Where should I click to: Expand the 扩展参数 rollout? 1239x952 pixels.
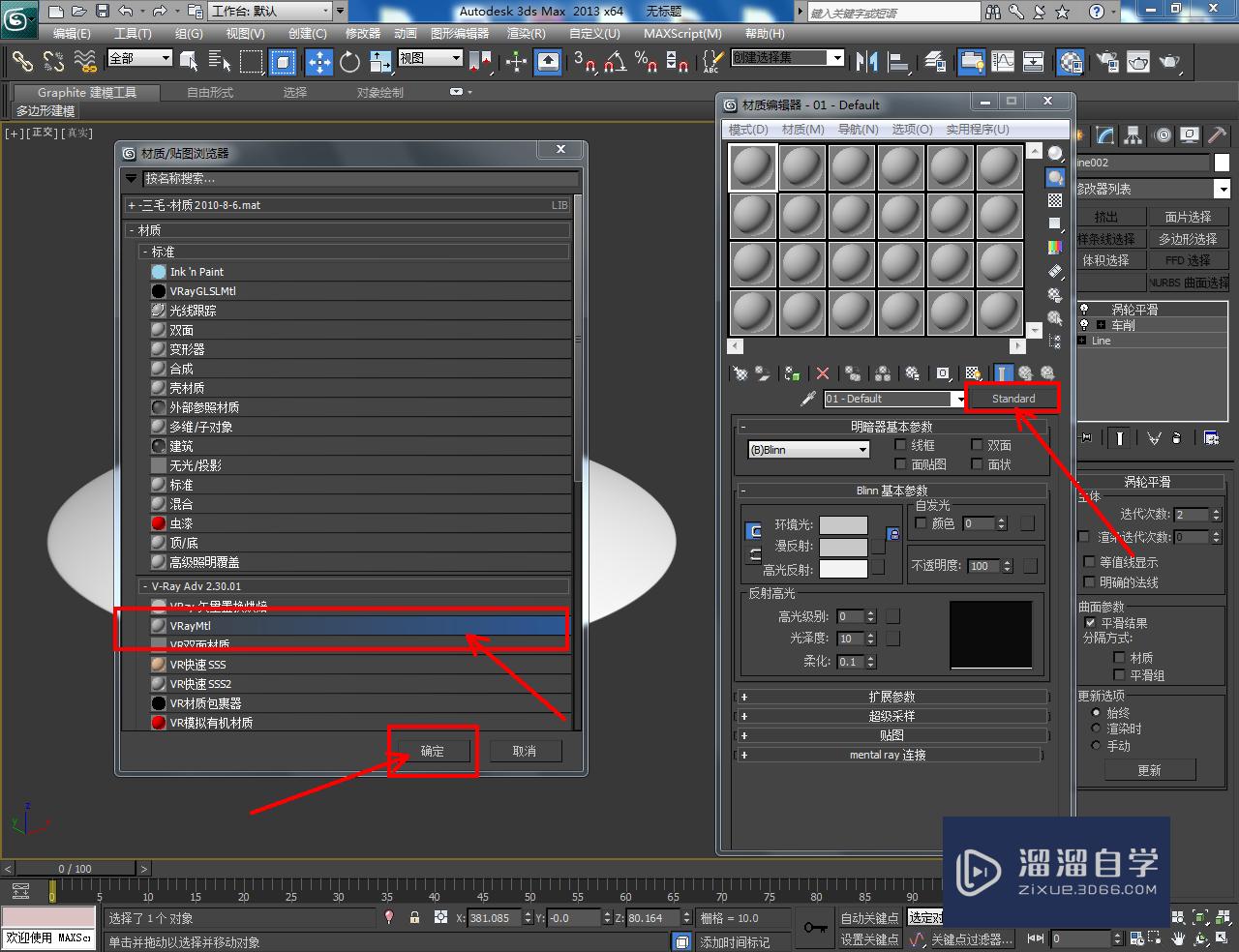[x=891, y=697]
